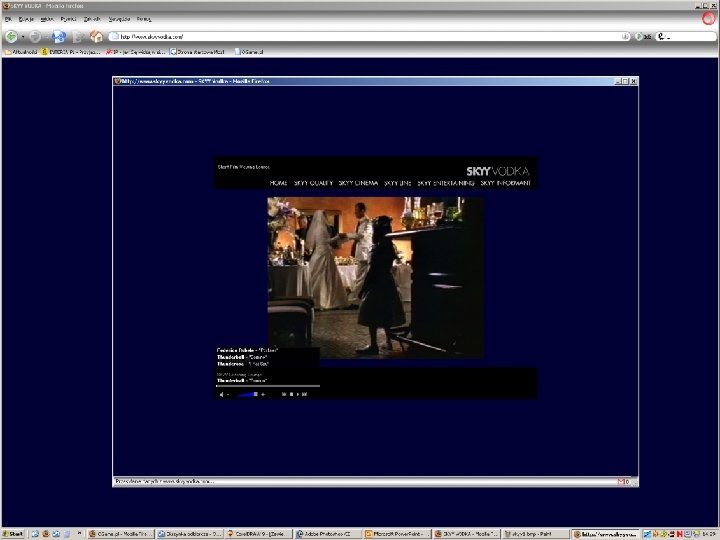Screen dimensions: 720x540
Task: Open the Pomoc menu
Action: [144, 19]
